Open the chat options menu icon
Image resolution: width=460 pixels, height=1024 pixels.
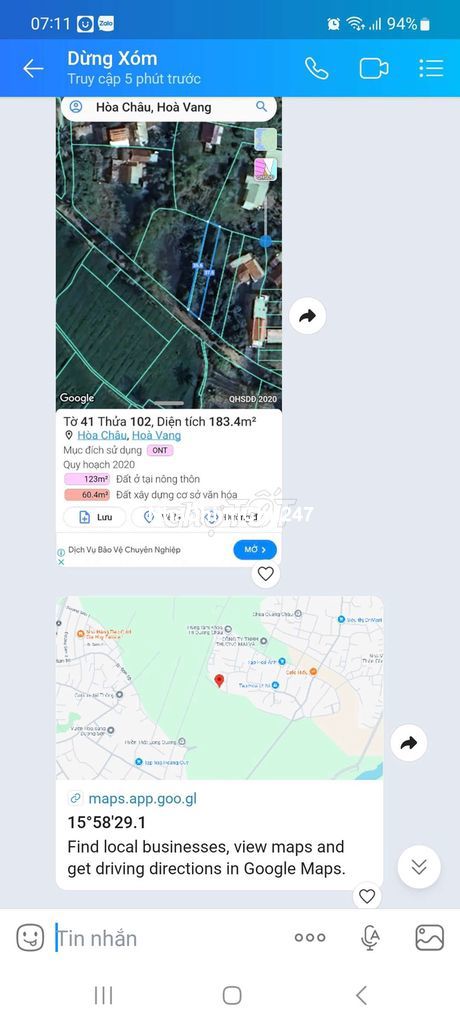point(431,68)
